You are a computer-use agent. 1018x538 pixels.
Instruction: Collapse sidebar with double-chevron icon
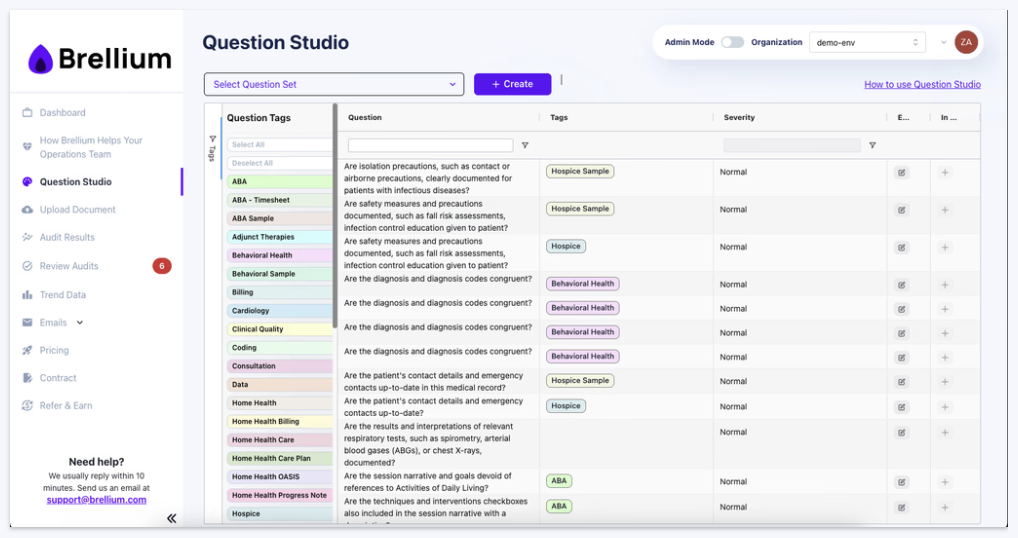click(171, 518)
